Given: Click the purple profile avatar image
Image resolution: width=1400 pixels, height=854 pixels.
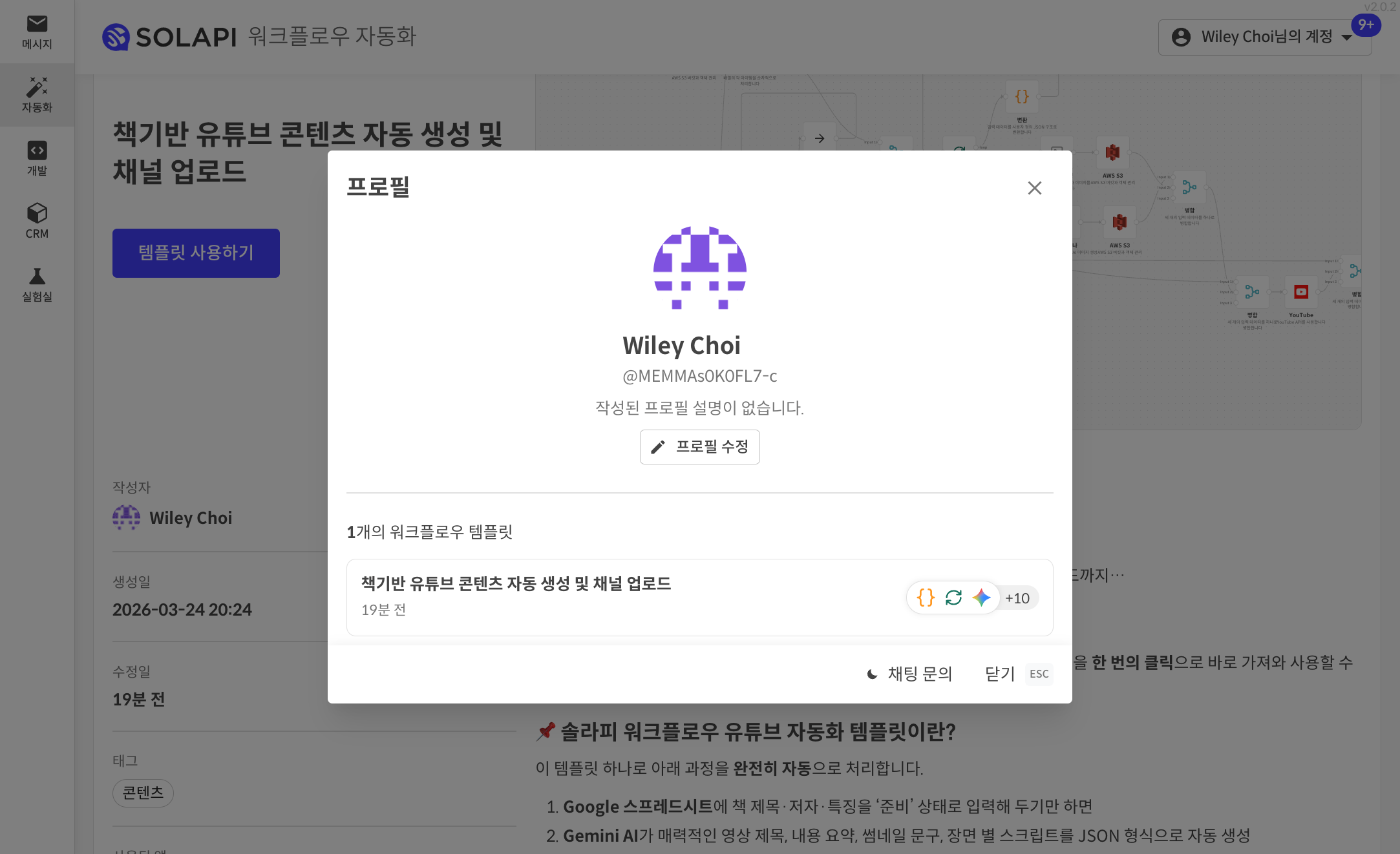Looking at the screenshot, I should [x=699, y=268].
